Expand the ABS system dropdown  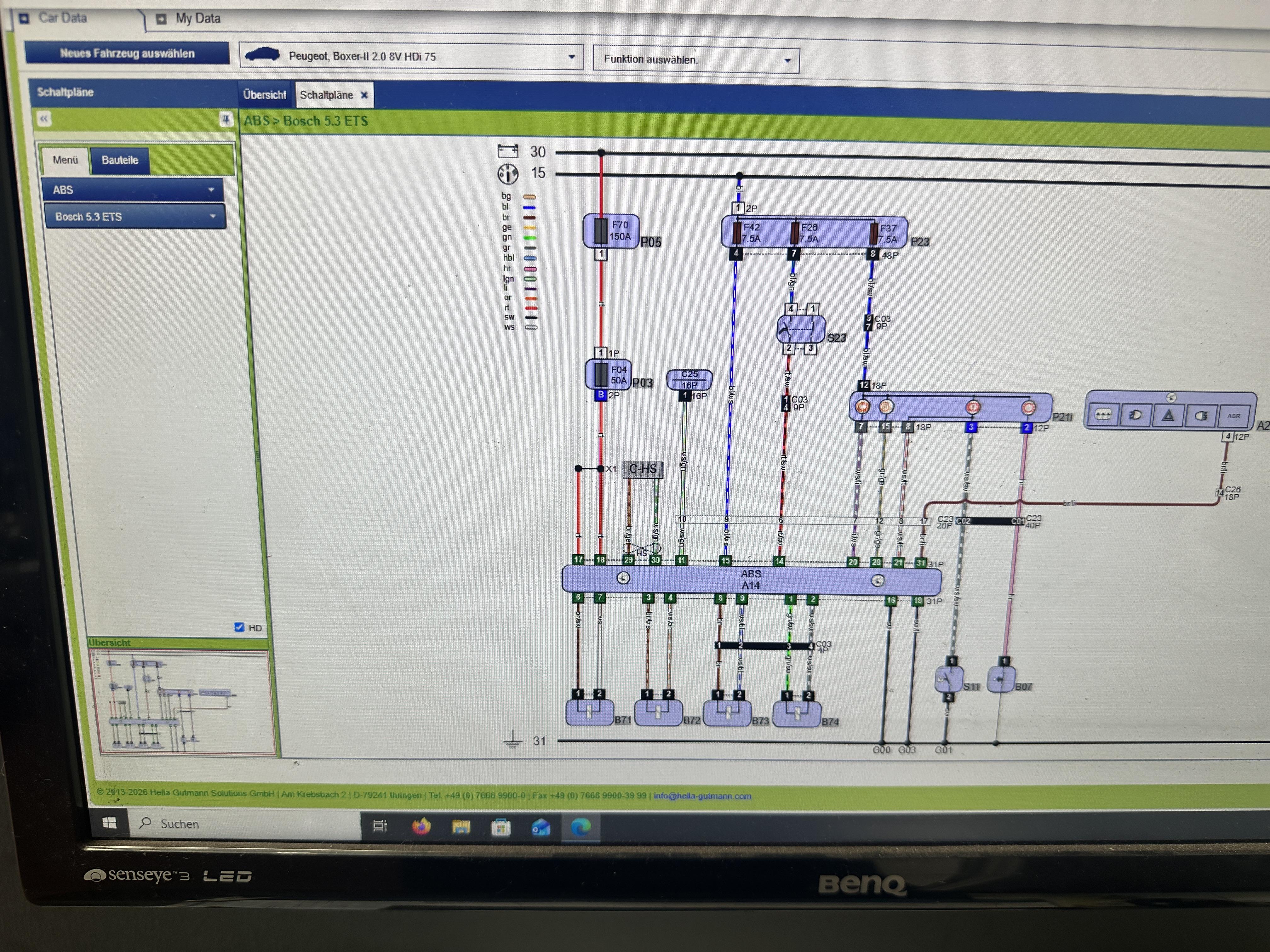pos(133,190)
